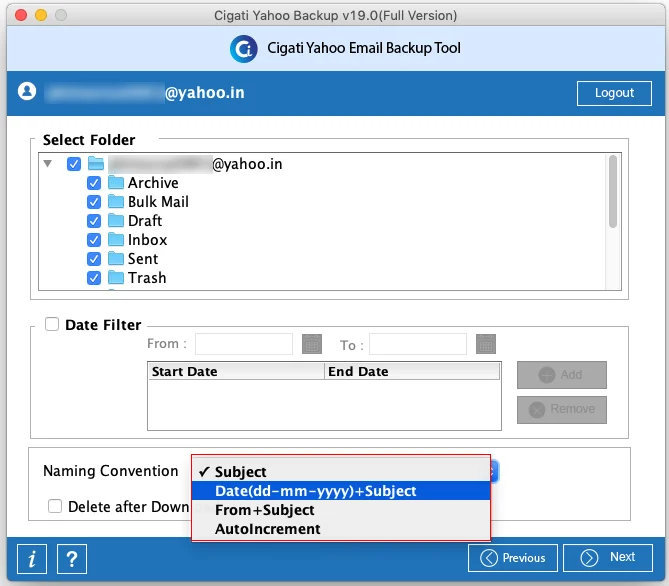Uncheck the Trash folder checkbox

94,278
